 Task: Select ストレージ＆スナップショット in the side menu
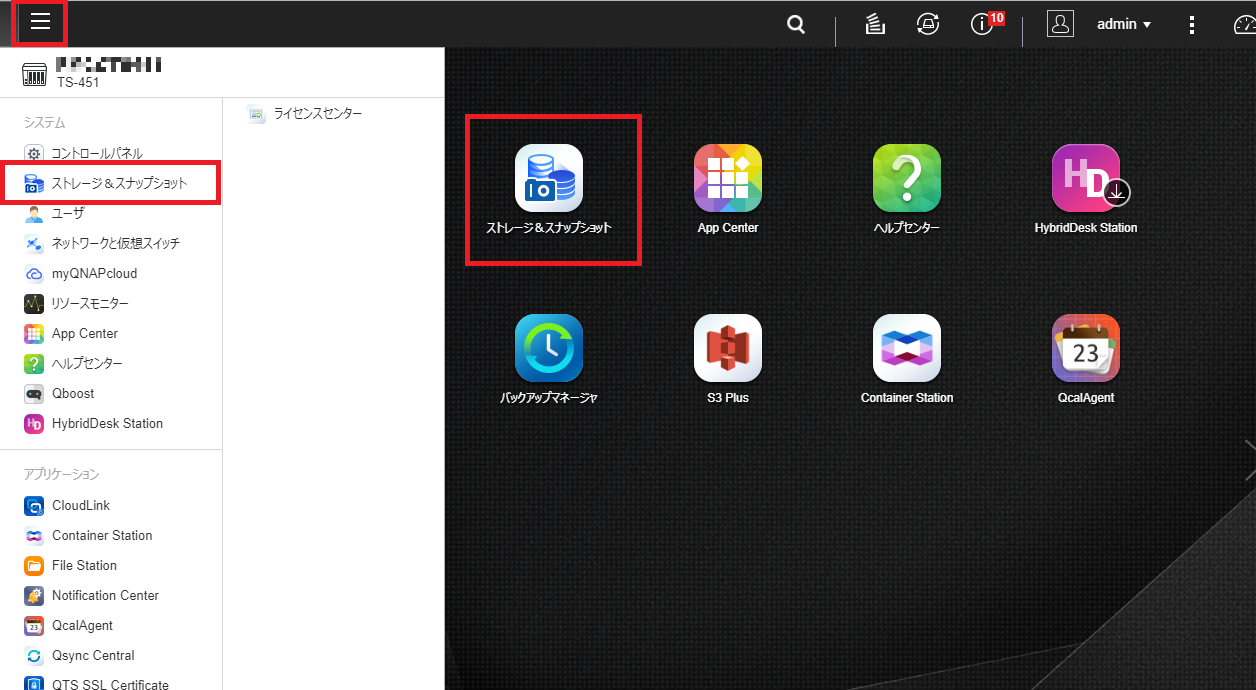point(107,184)
